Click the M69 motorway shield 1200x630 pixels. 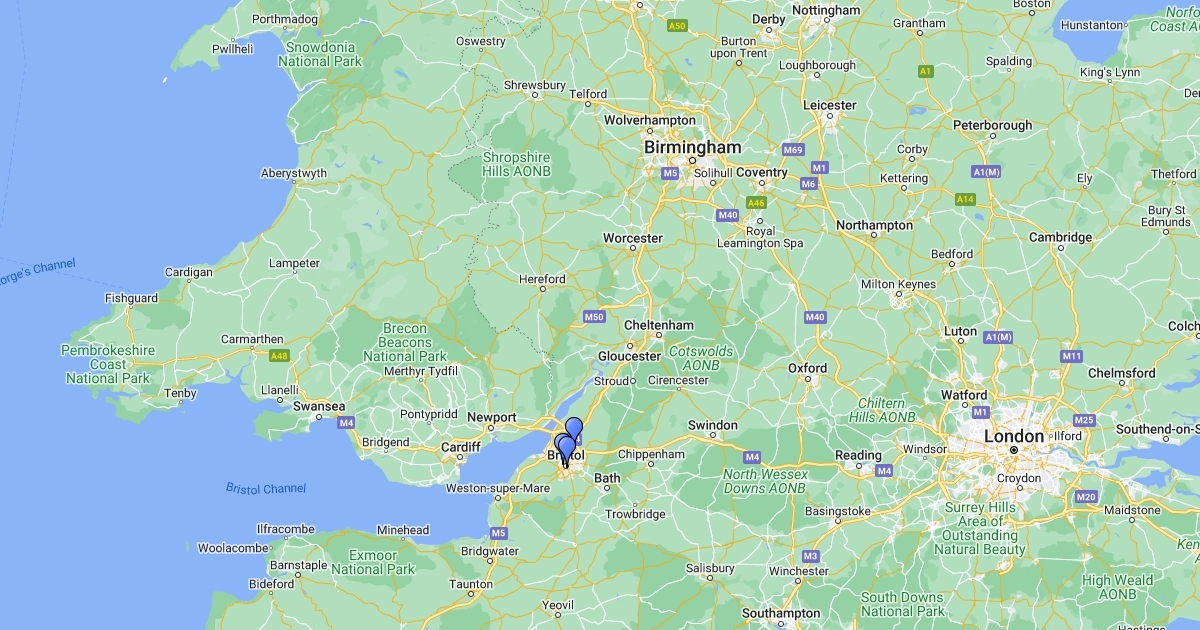pos(793,150)
